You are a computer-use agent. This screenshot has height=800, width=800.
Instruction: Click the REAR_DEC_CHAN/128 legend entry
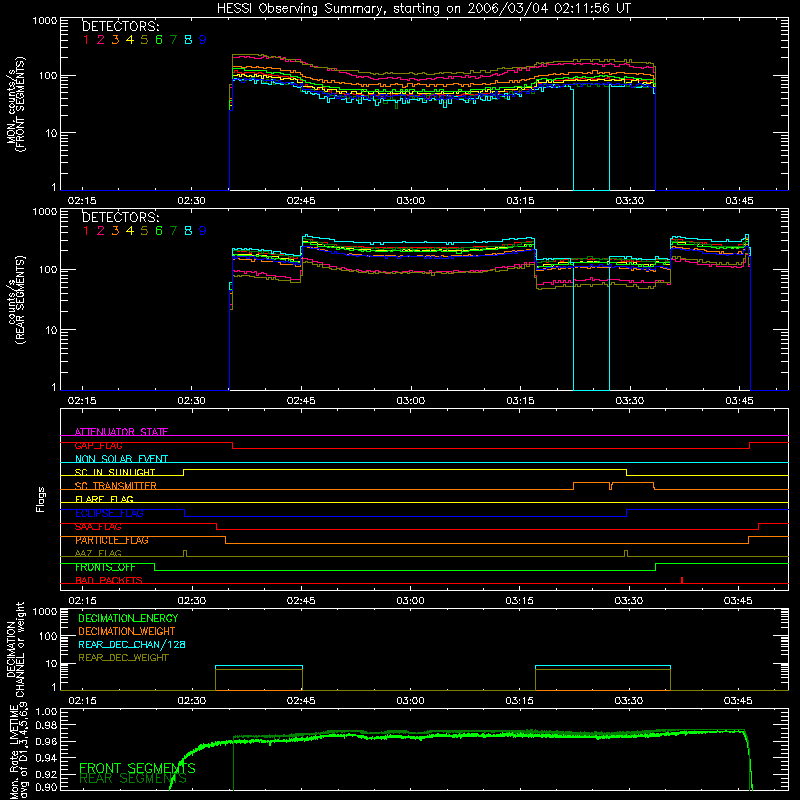point(132,644)
